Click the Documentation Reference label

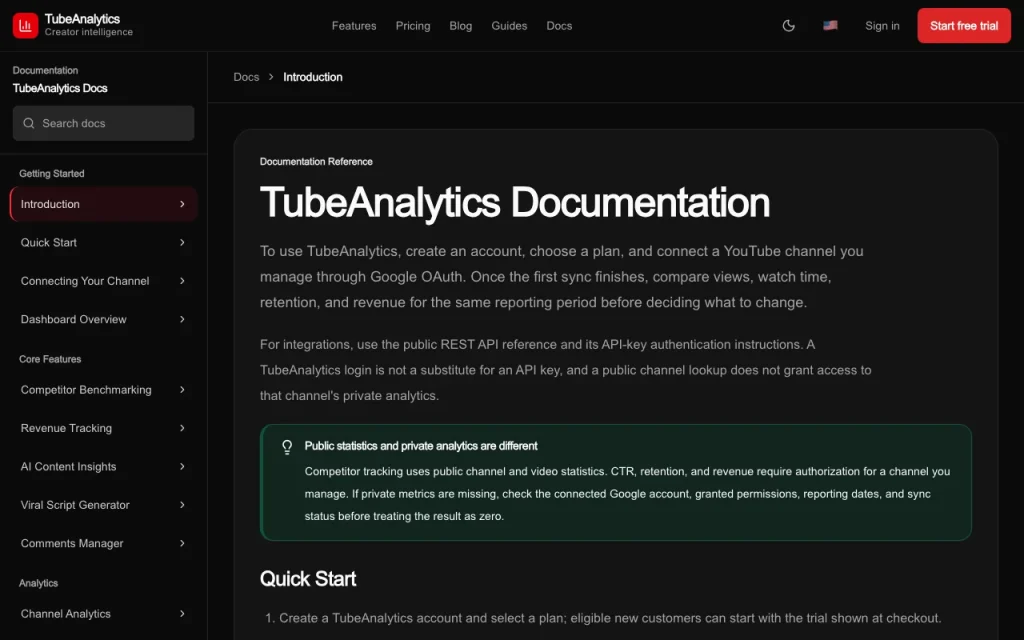coord(316,162)
